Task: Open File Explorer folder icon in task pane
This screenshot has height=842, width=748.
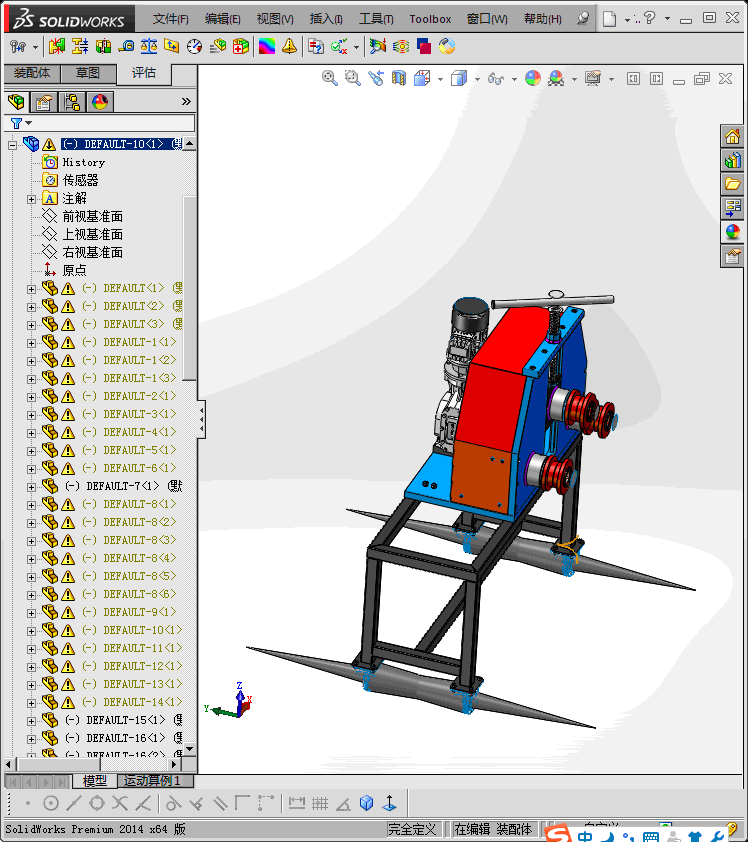Action: [x=733, y=184]
